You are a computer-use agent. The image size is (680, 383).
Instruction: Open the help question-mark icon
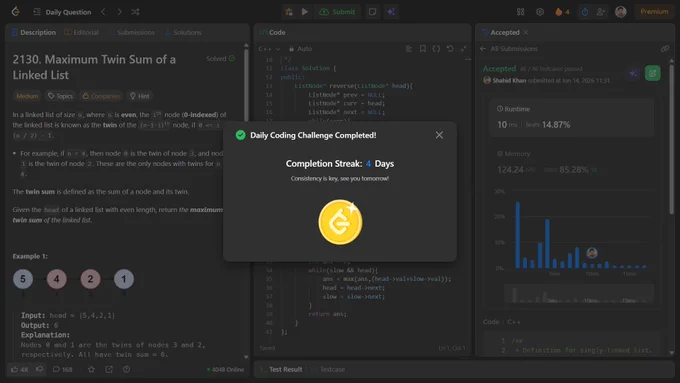[126, 370]
